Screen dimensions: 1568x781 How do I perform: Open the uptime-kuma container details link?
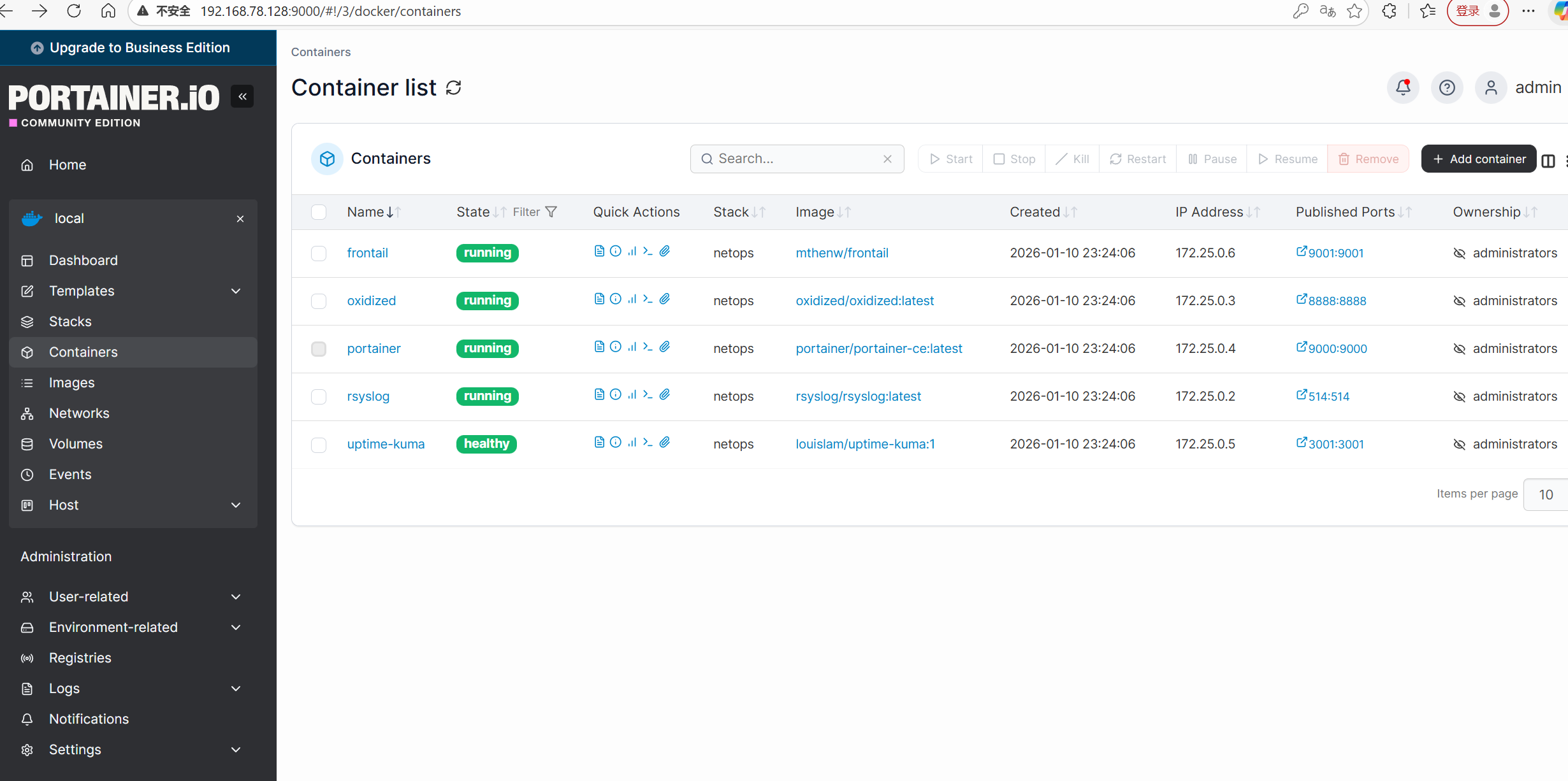(x=386, y=444)
